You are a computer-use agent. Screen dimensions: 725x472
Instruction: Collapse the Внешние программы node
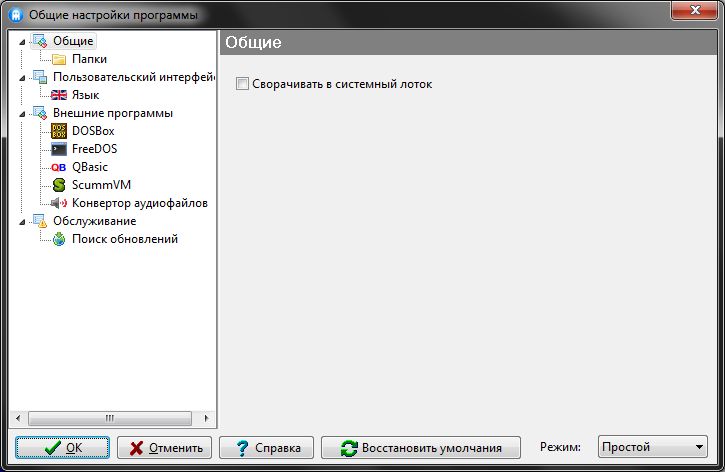click(22, 114)
